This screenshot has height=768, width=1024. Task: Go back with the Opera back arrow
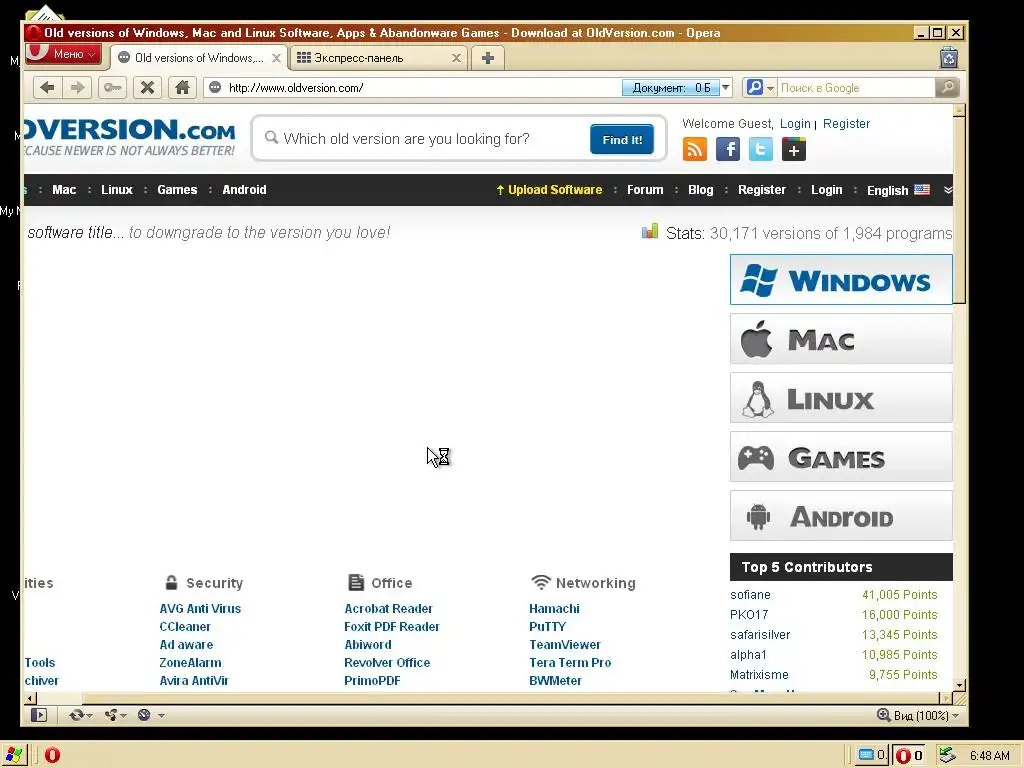tap(47, 88)
